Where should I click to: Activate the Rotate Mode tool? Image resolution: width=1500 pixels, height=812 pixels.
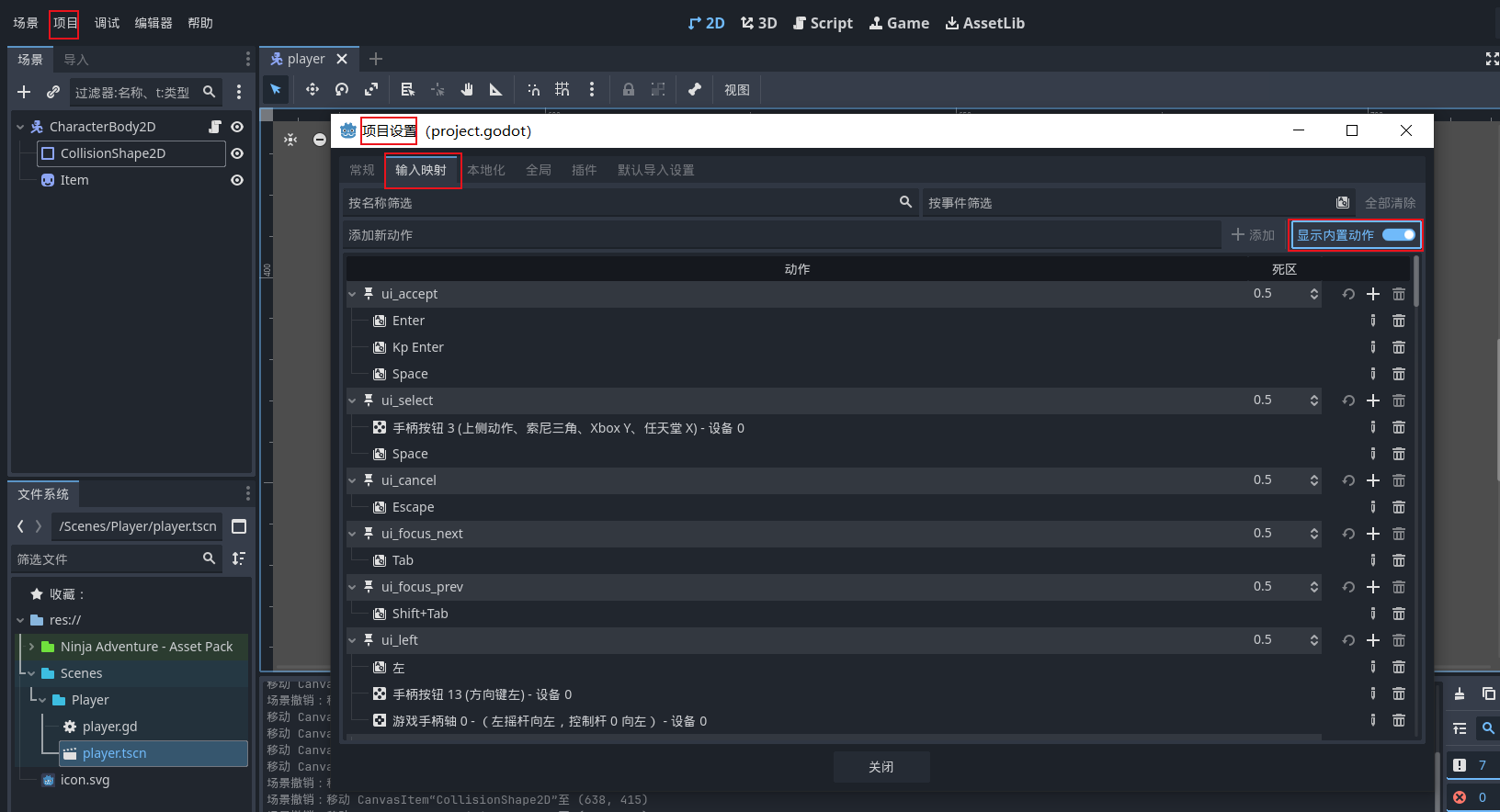pyautogui.click(x=342, y=89)
